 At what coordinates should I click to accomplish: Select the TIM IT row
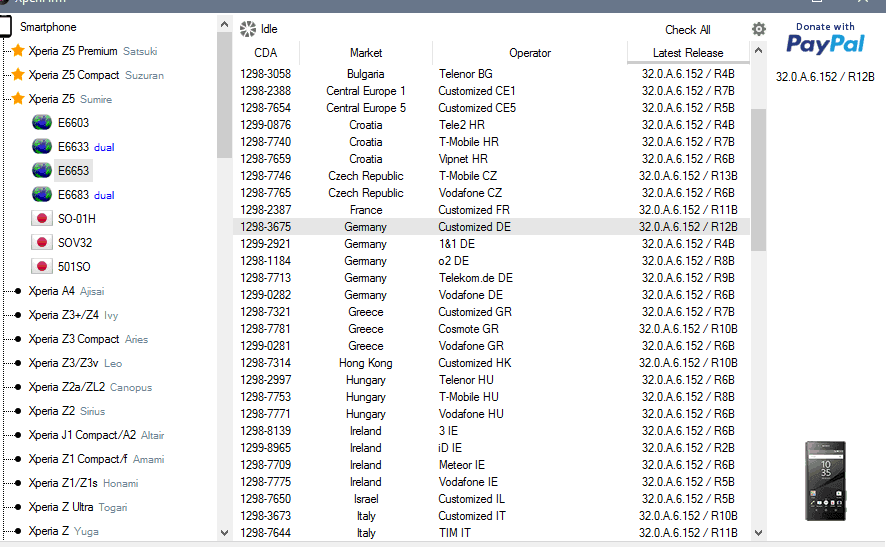pos(491,533)
